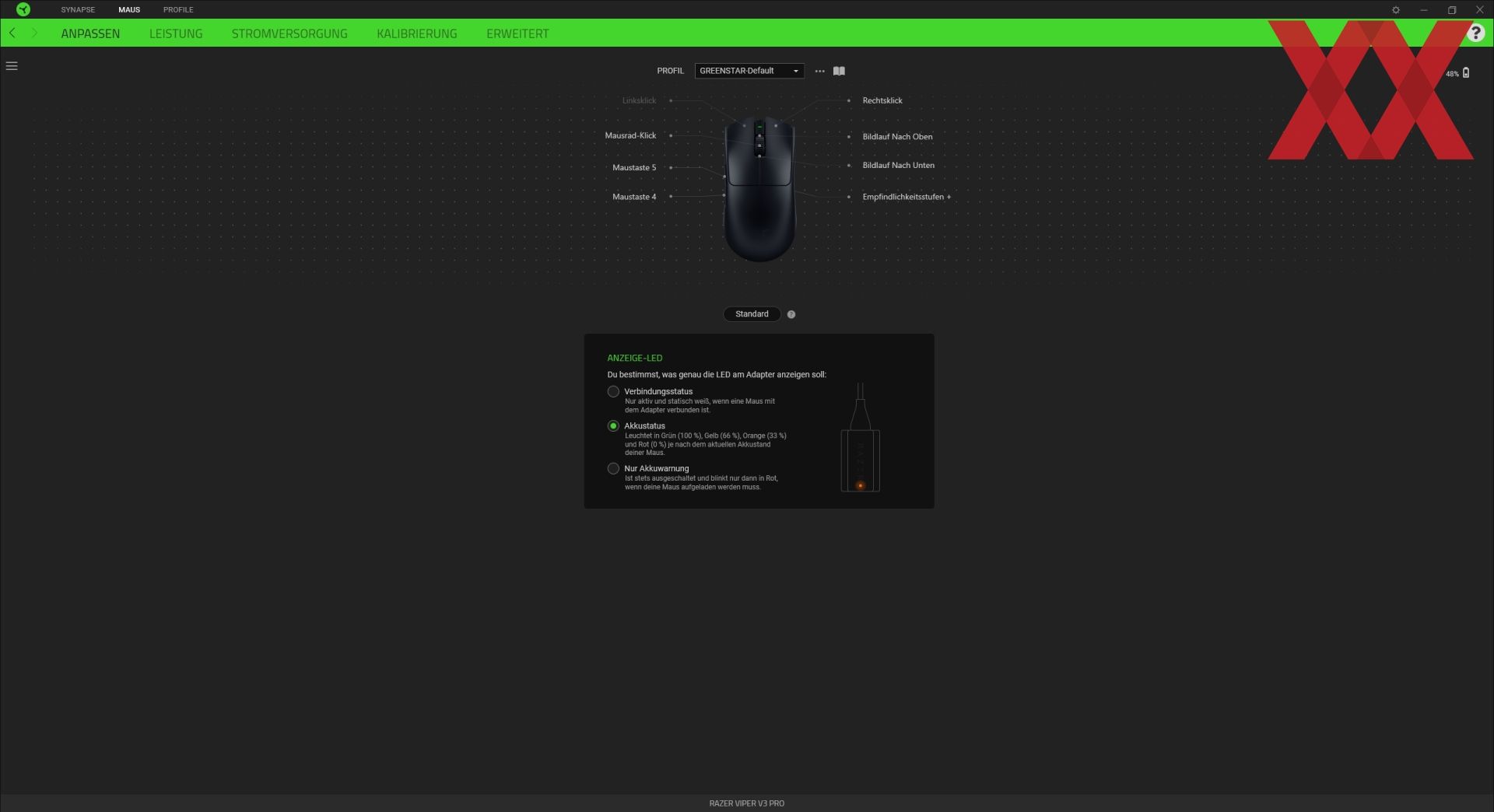Switch to the SYNAPSE tab
The height and width of the screenshot is (812, 1494).
tap(78, 9)
